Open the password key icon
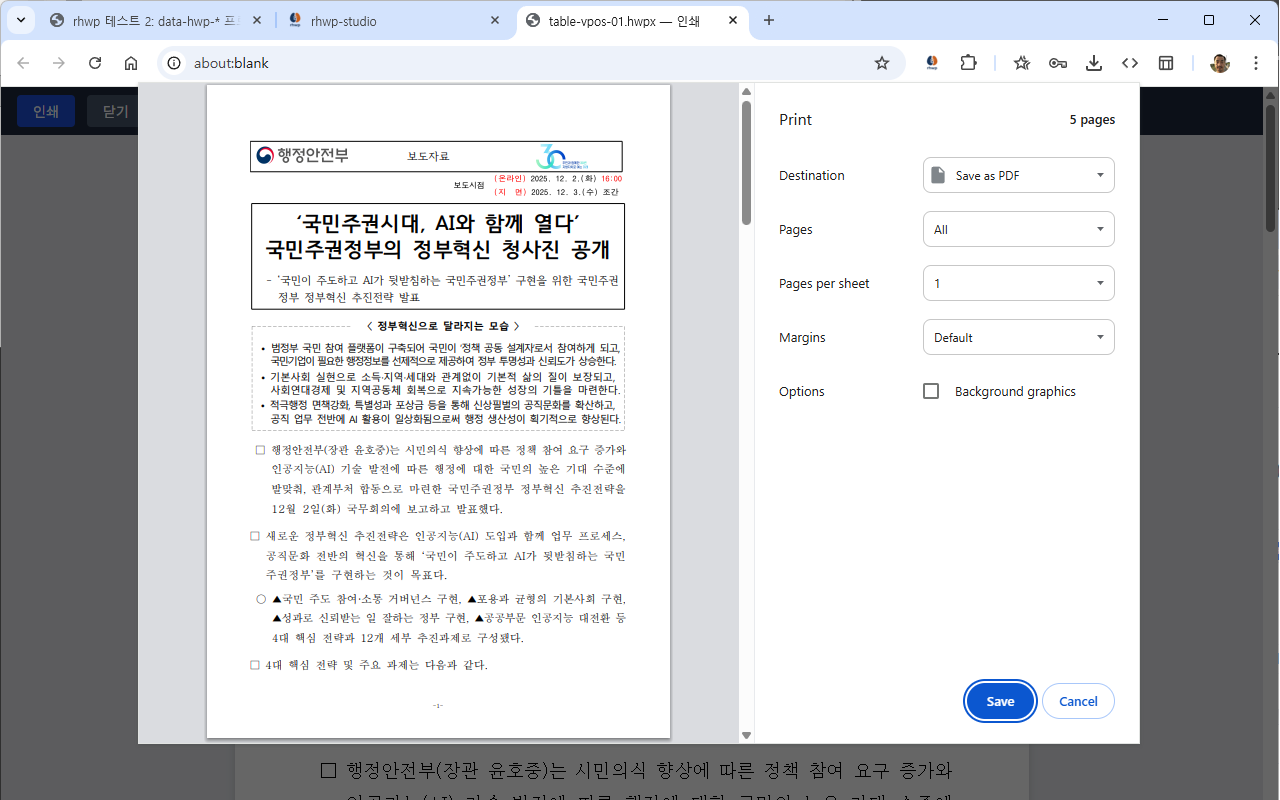 pyautogui.click(x=1058, y=63)
